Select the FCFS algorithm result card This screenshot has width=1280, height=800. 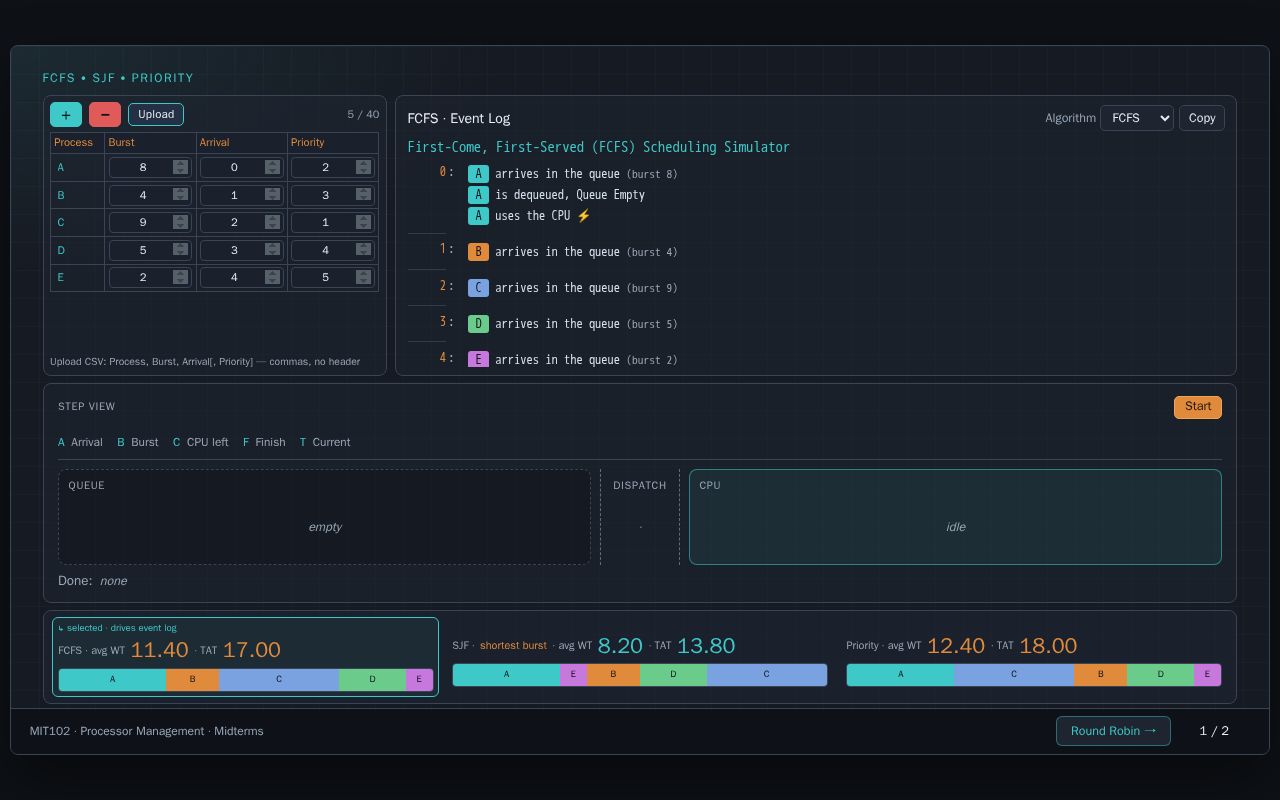[245, 657]
